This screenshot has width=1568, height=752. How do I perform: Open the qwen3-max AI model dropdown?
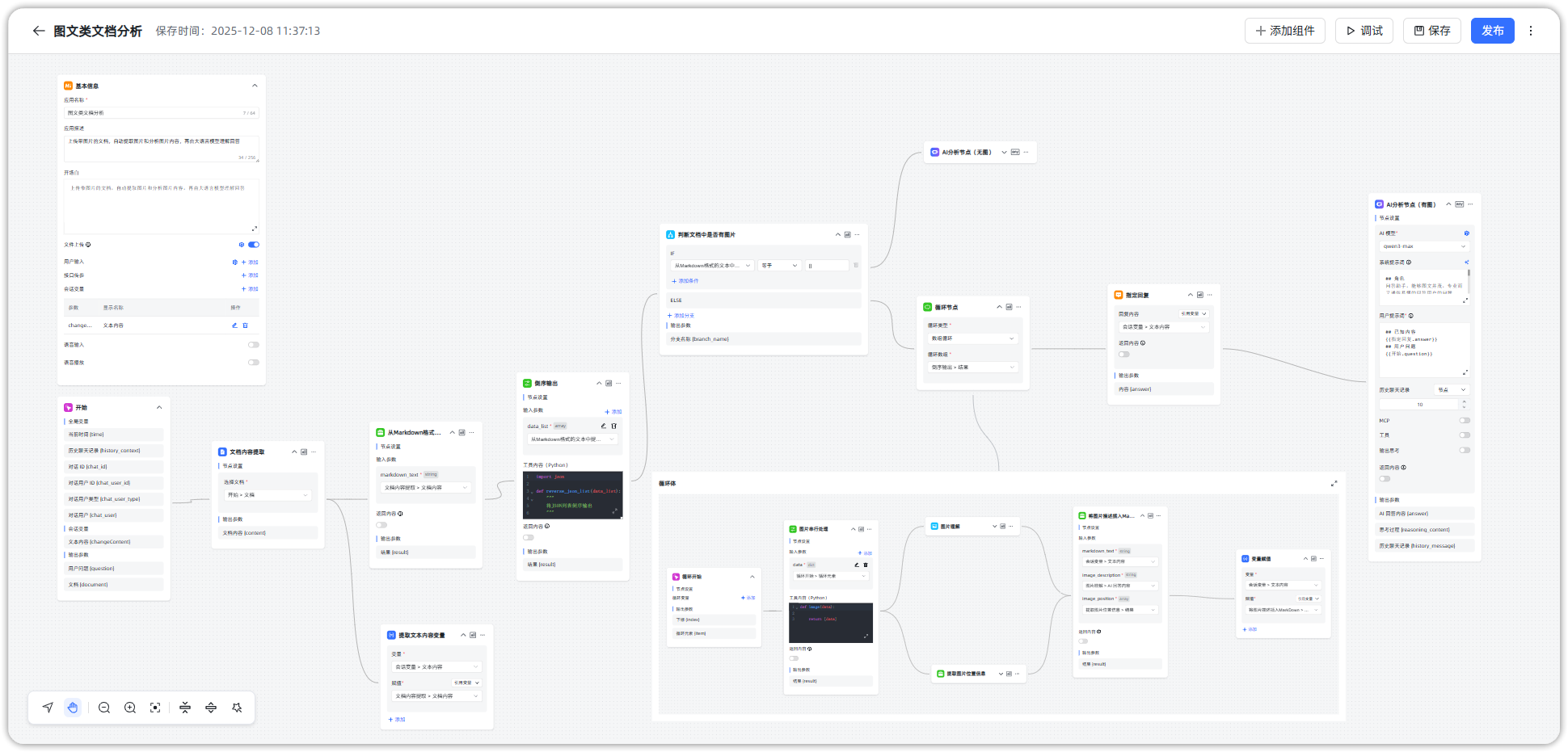[x=1423, y=246]
